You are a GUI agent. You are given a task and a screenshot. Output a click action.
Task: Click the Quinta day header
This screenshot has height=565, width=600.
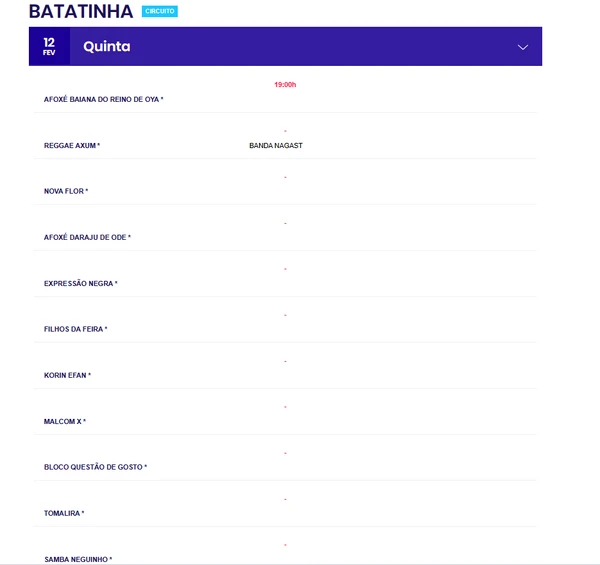[x=107, y=47]
